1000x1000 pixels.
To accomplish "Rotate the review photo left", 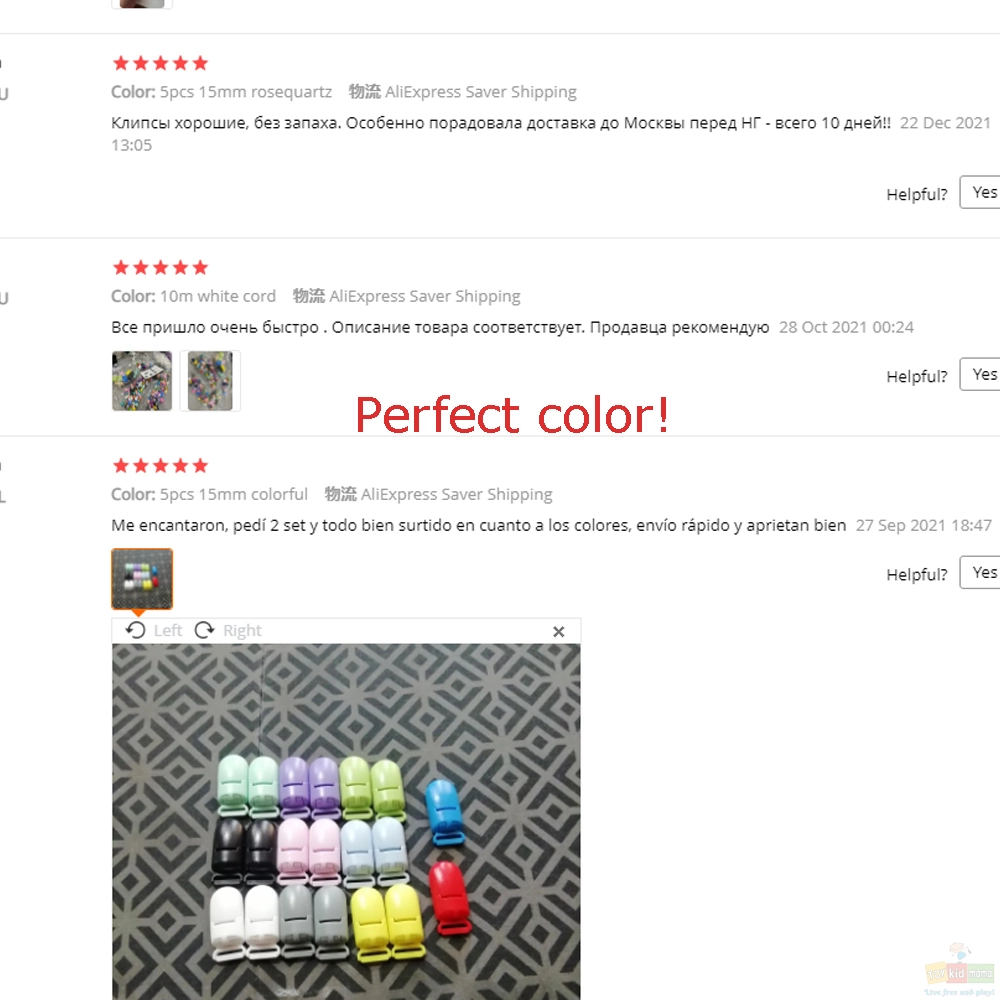I will [x=135, y=630].
